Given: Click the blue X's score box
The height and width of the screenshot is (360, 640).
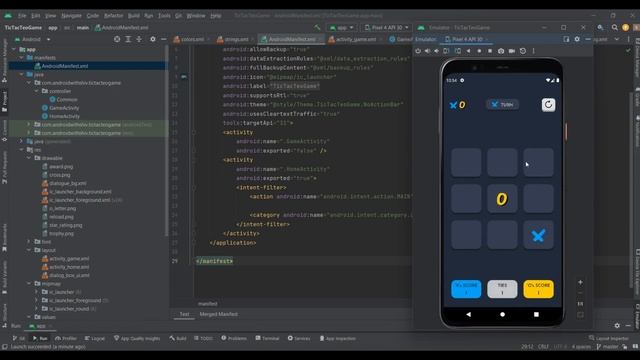Looking at the screenshot, I should coord(466,289).
